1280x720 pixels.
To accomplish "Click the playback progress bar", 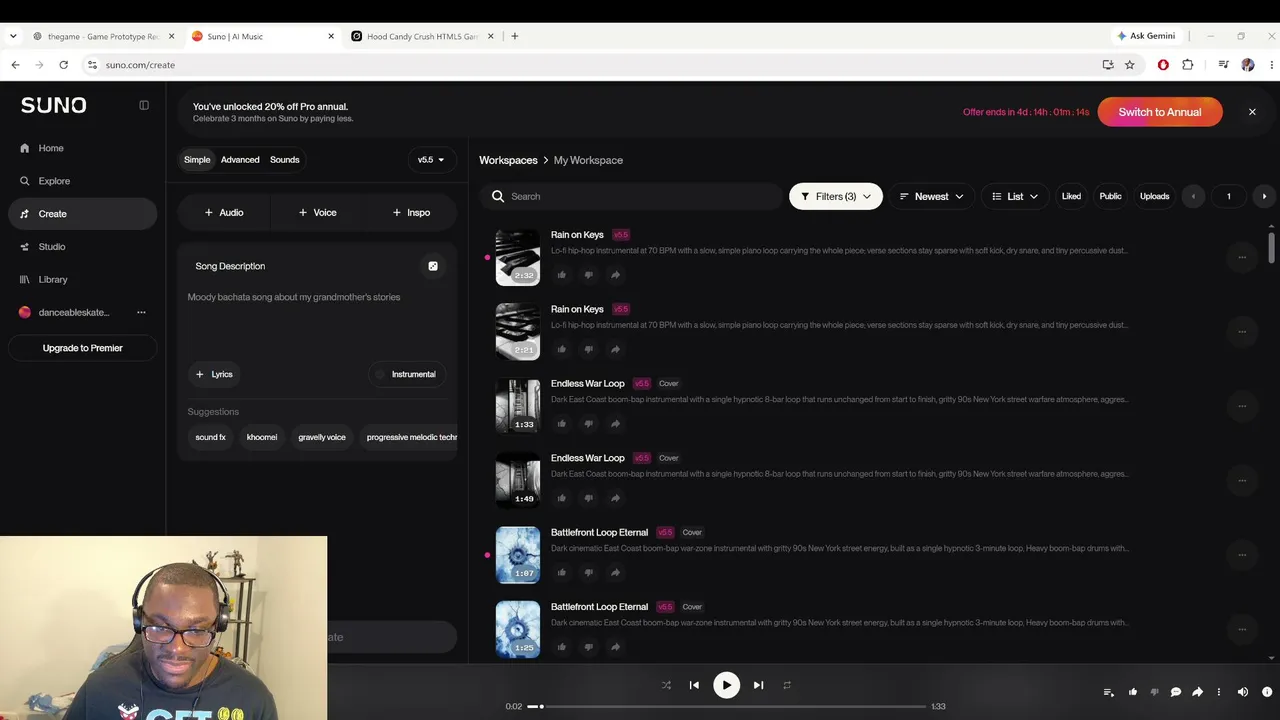I will point(728,706).
